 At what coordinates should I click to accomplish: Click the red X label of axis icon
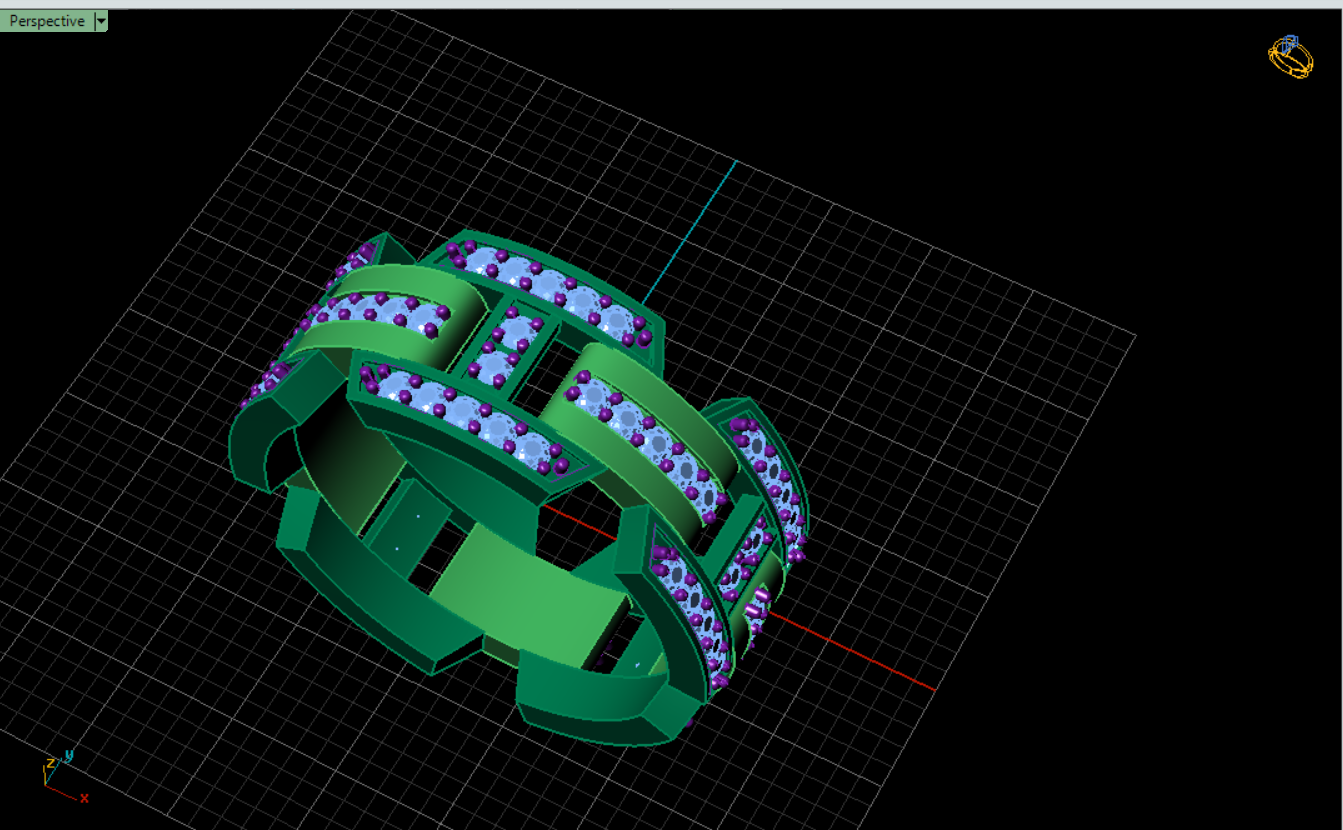(x=85, y=798)
